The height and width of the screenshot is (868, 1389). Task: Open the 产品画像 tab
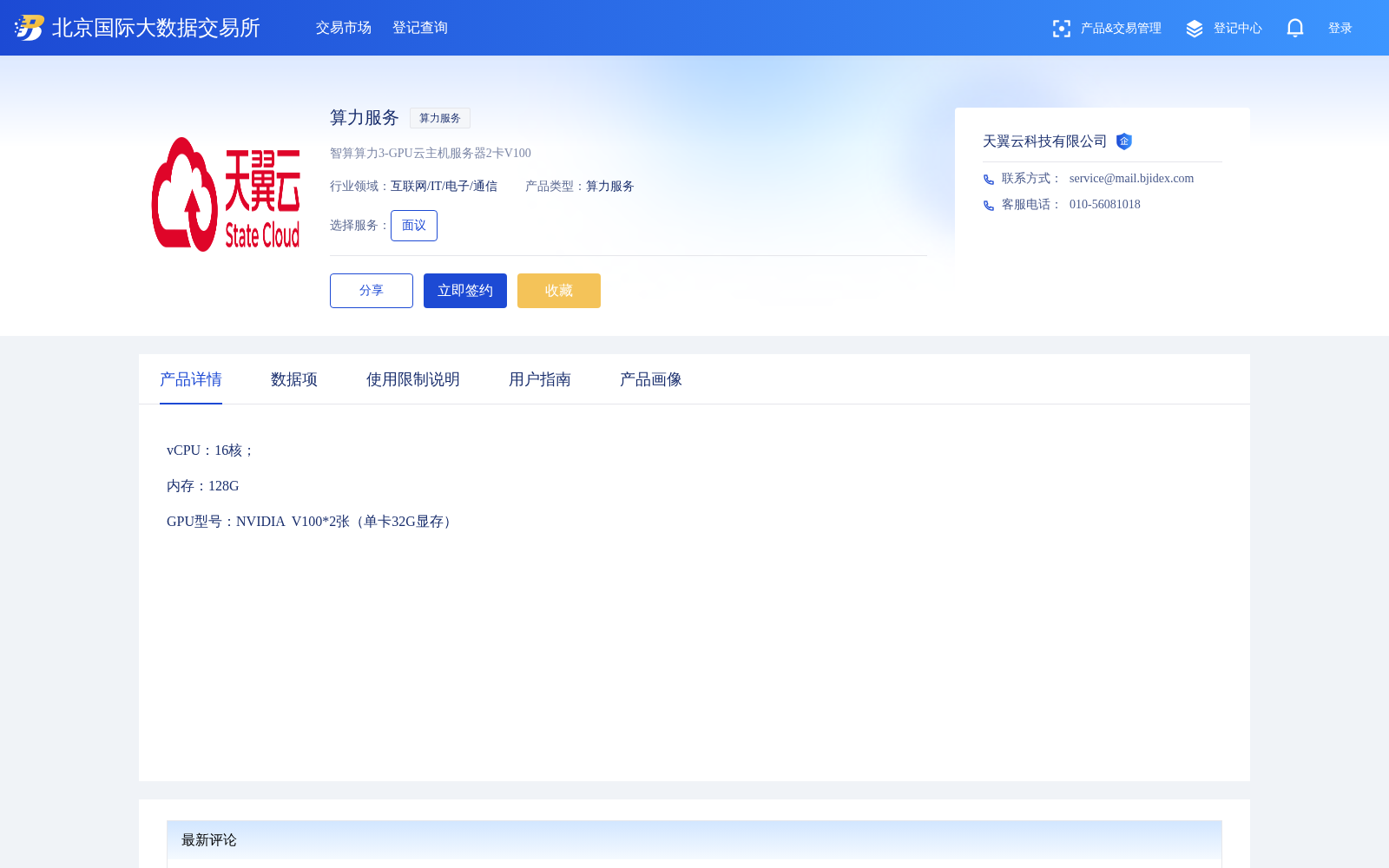click(x=651, y=379)
